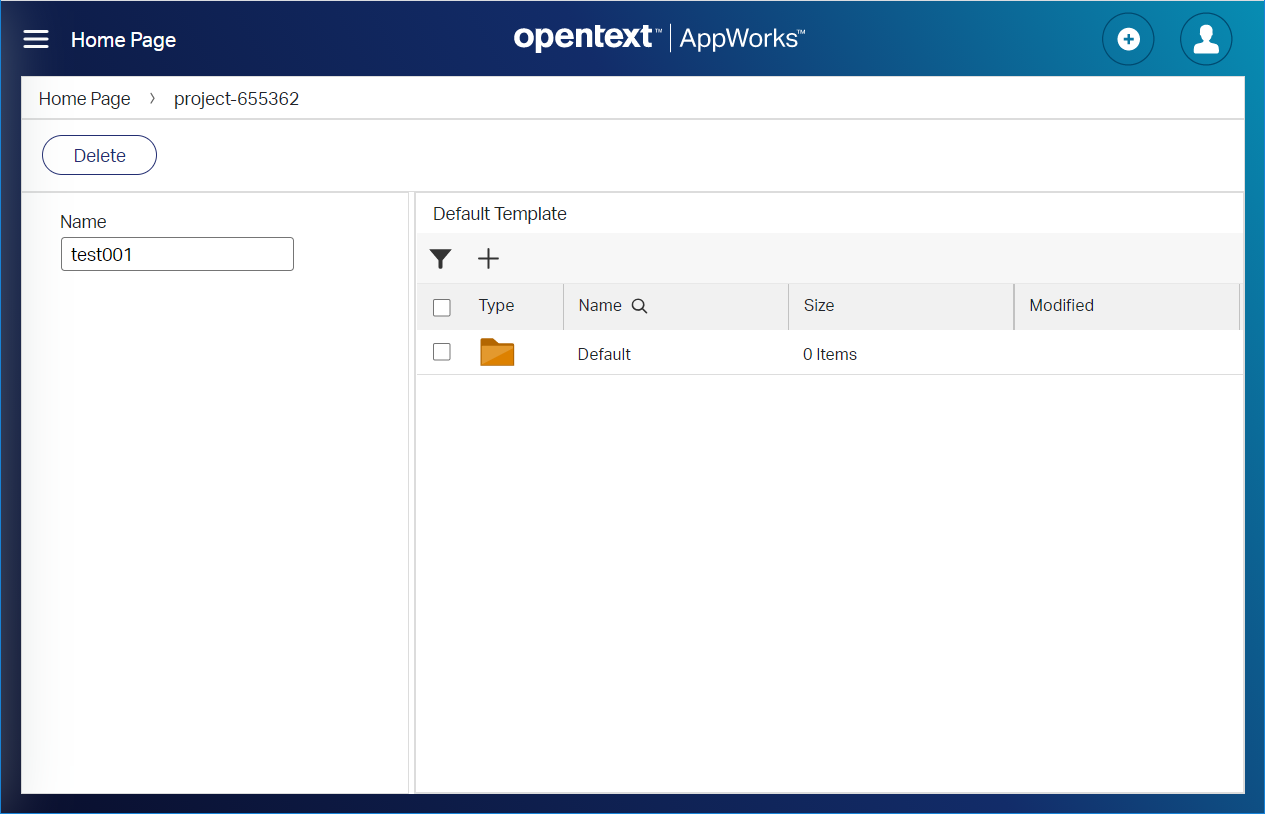Sort by the Modified column header

point(1061,306)
